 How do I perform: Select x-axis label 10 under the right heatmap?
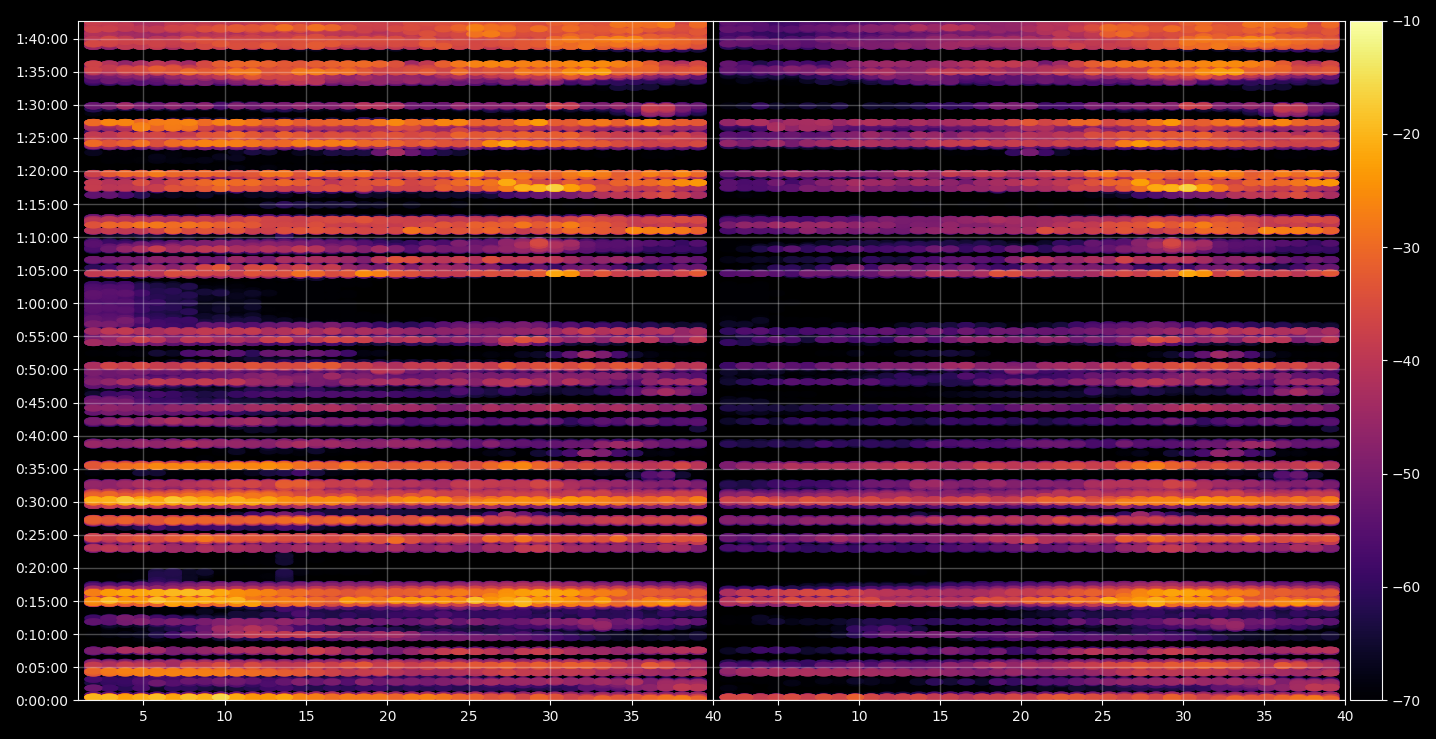pyautogui.click(x=858, y=716)
